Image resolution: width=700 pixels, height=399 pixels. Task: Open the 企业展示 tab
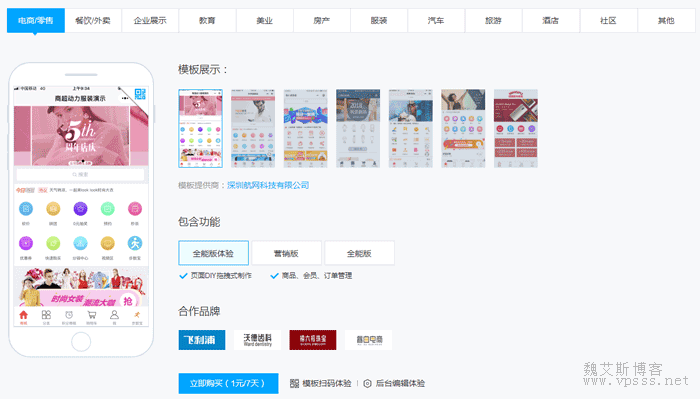tap(150, 21)
